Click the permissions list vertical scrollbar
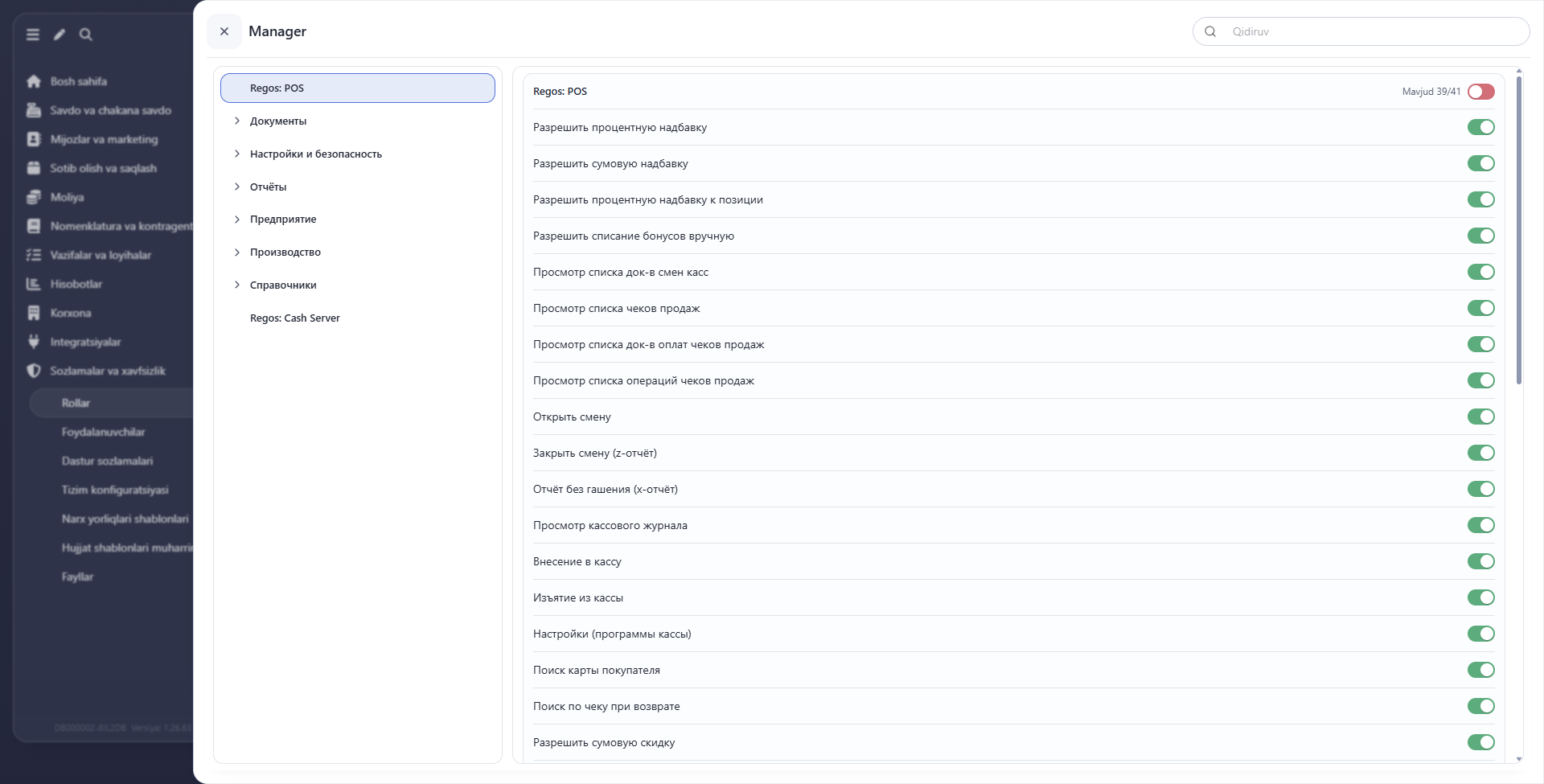 pyautogui.click(x=1519, y=231)
